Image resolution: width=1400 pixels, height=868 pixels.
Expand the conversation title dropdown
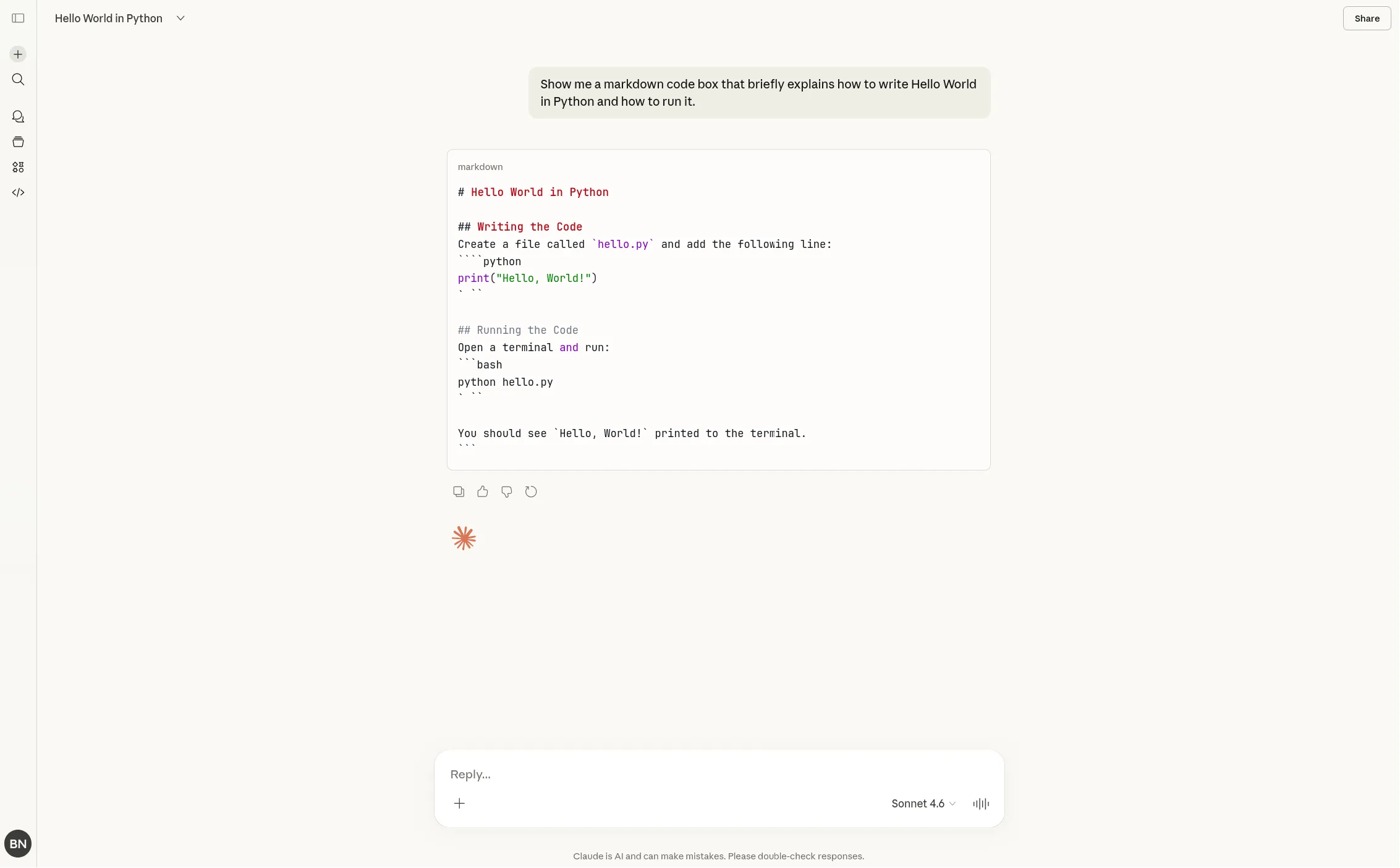[180, 18]
